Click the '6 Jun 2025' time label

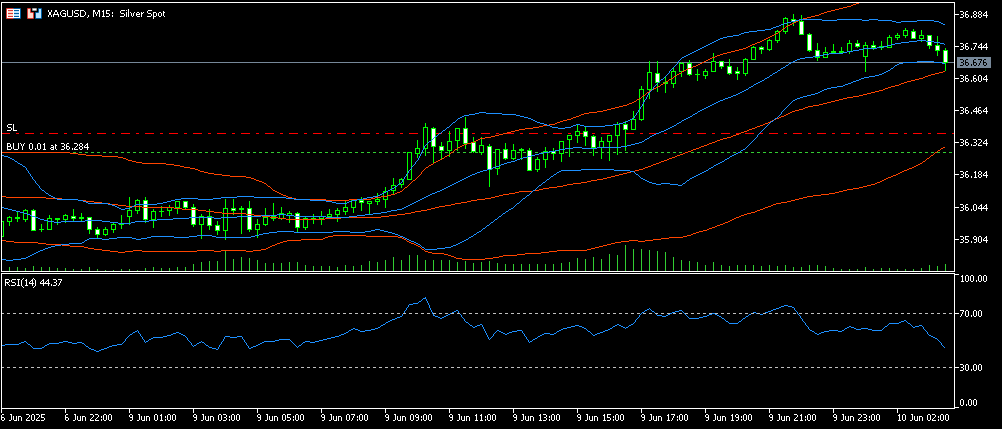24,417
